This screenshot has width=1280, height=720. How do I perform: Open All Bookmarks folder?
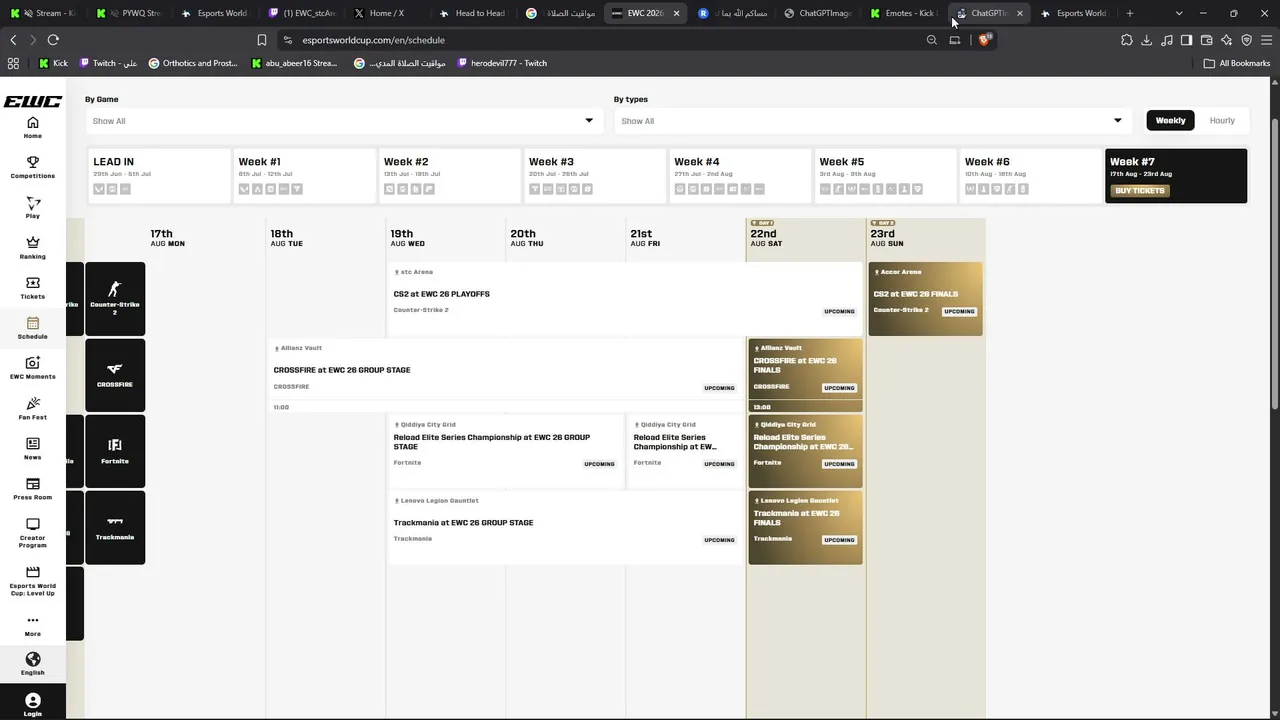[x=1237, y=63]
